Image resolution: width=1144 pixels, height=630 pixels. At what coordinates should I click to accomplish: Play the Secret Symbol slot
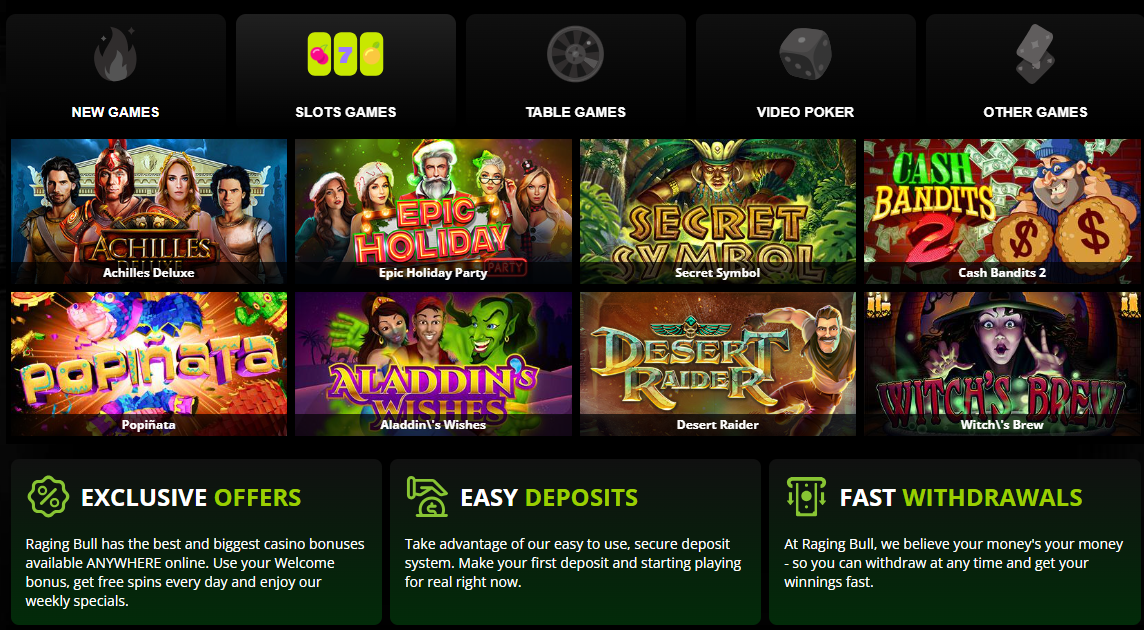718,211
